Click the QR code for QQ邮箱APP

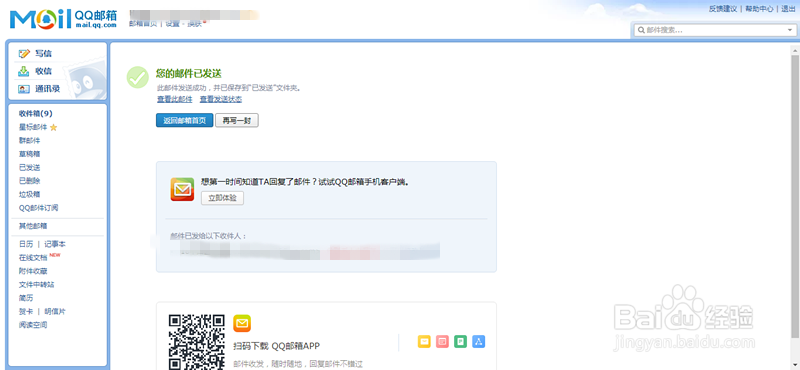pos(197,341)
